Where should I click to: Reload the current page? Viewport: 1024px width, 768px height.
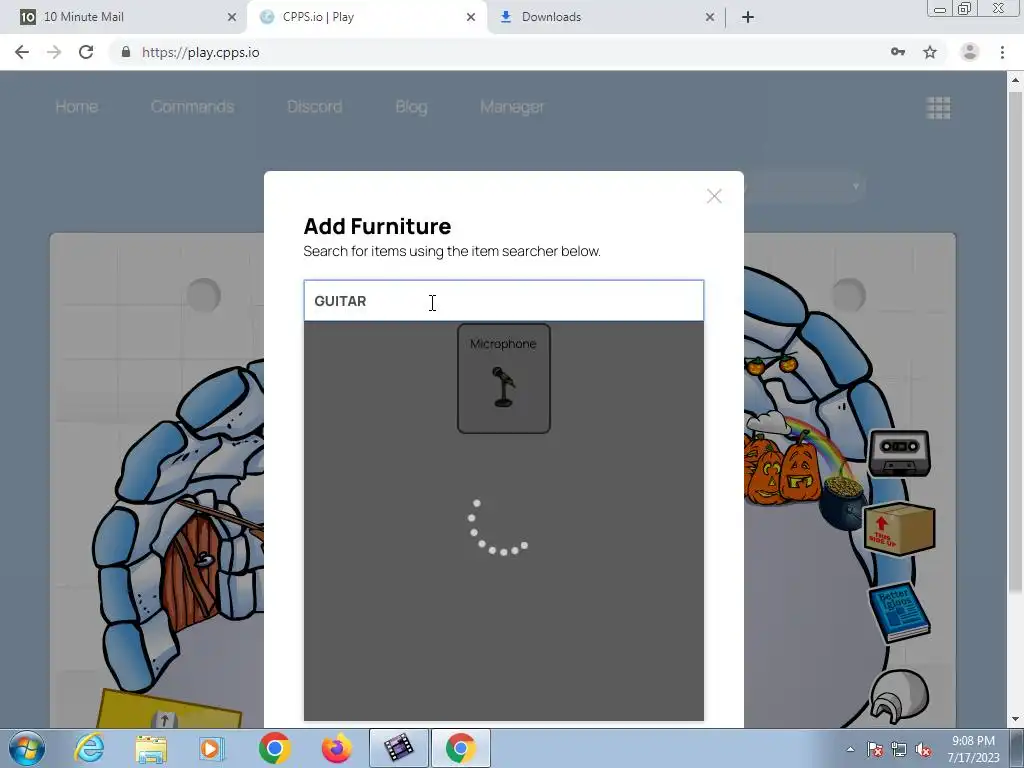click(x=86, y=52)
